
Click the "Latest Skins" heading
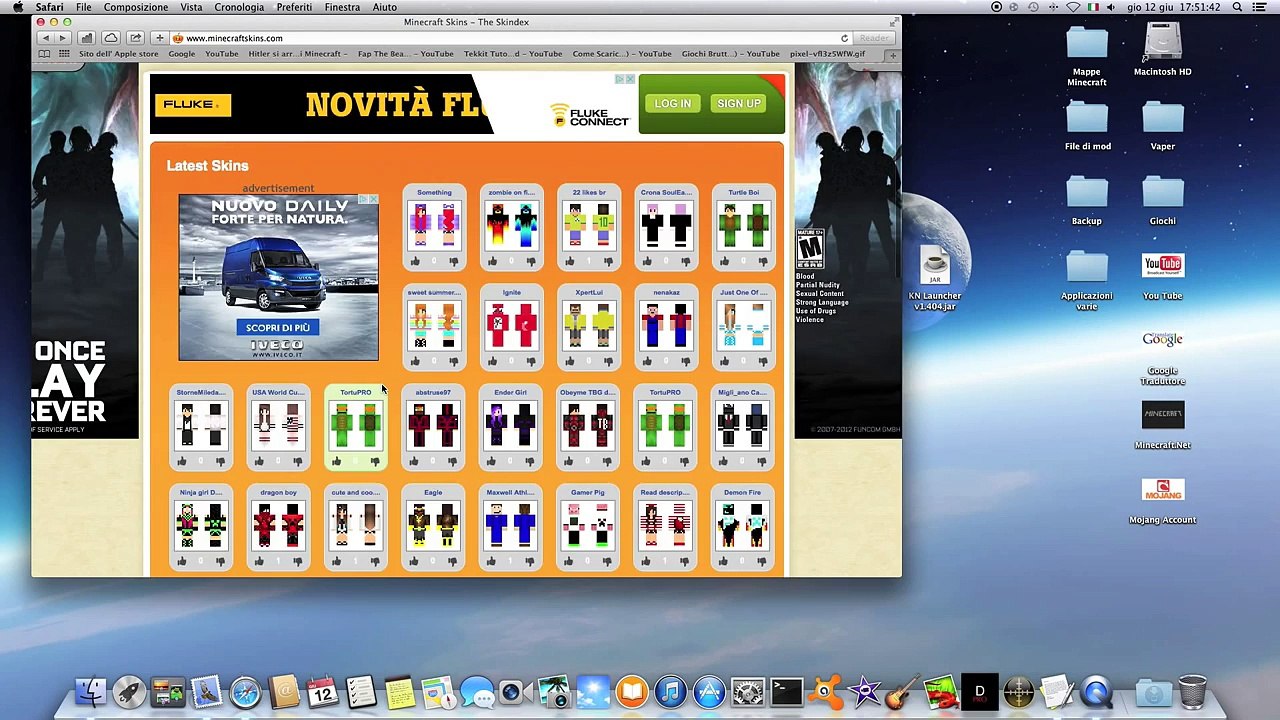pyautogui.click(x=207, y=166)
